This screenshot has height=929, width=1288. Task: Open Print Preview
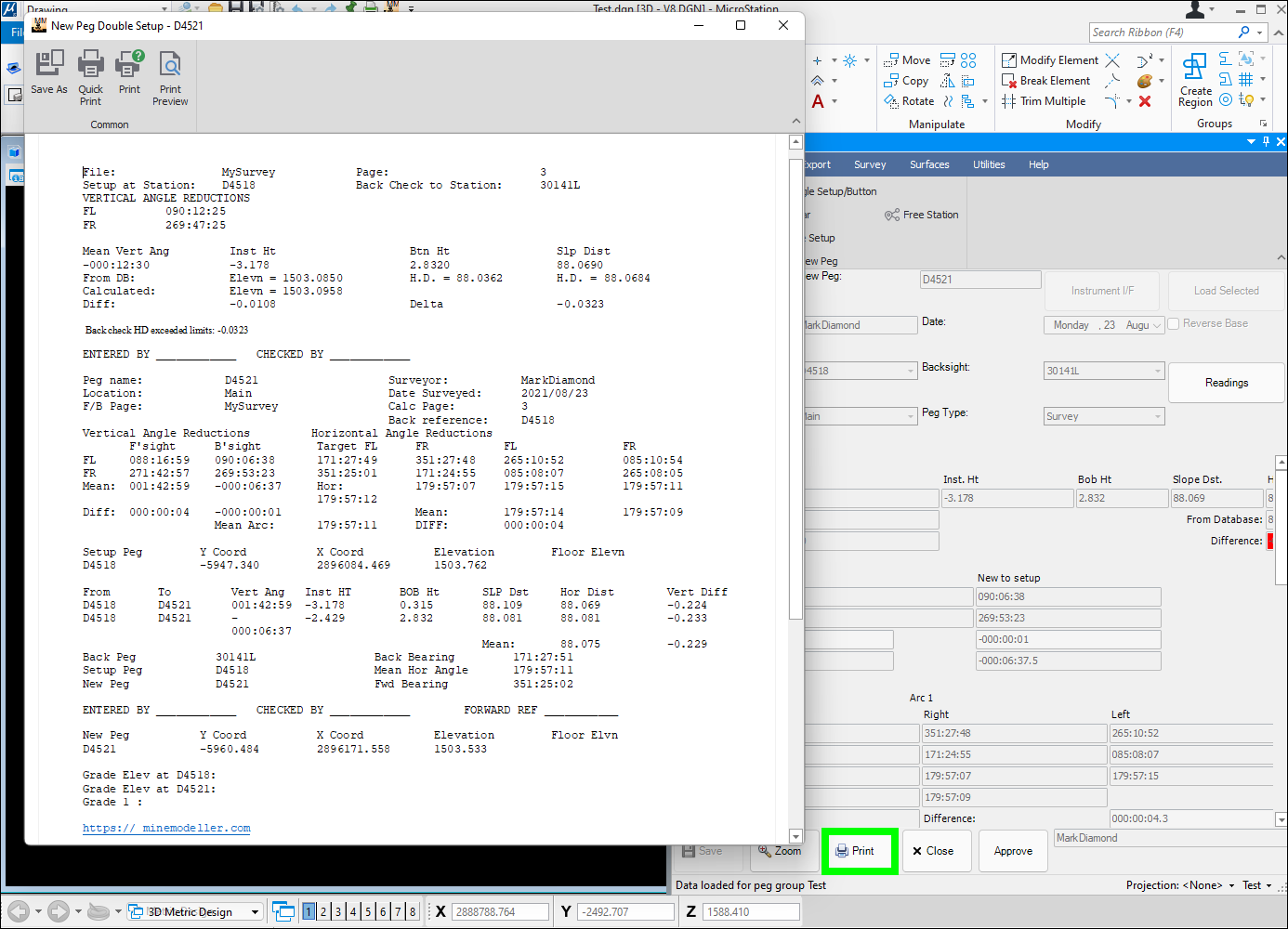170,76
